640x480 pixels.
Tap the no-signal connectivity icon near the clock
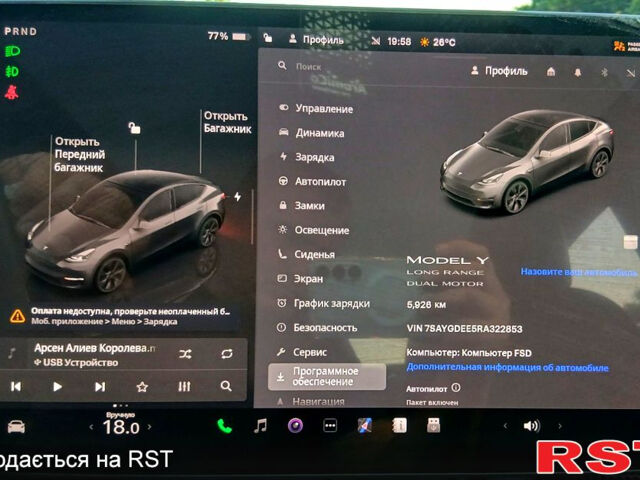coord(376,41)
